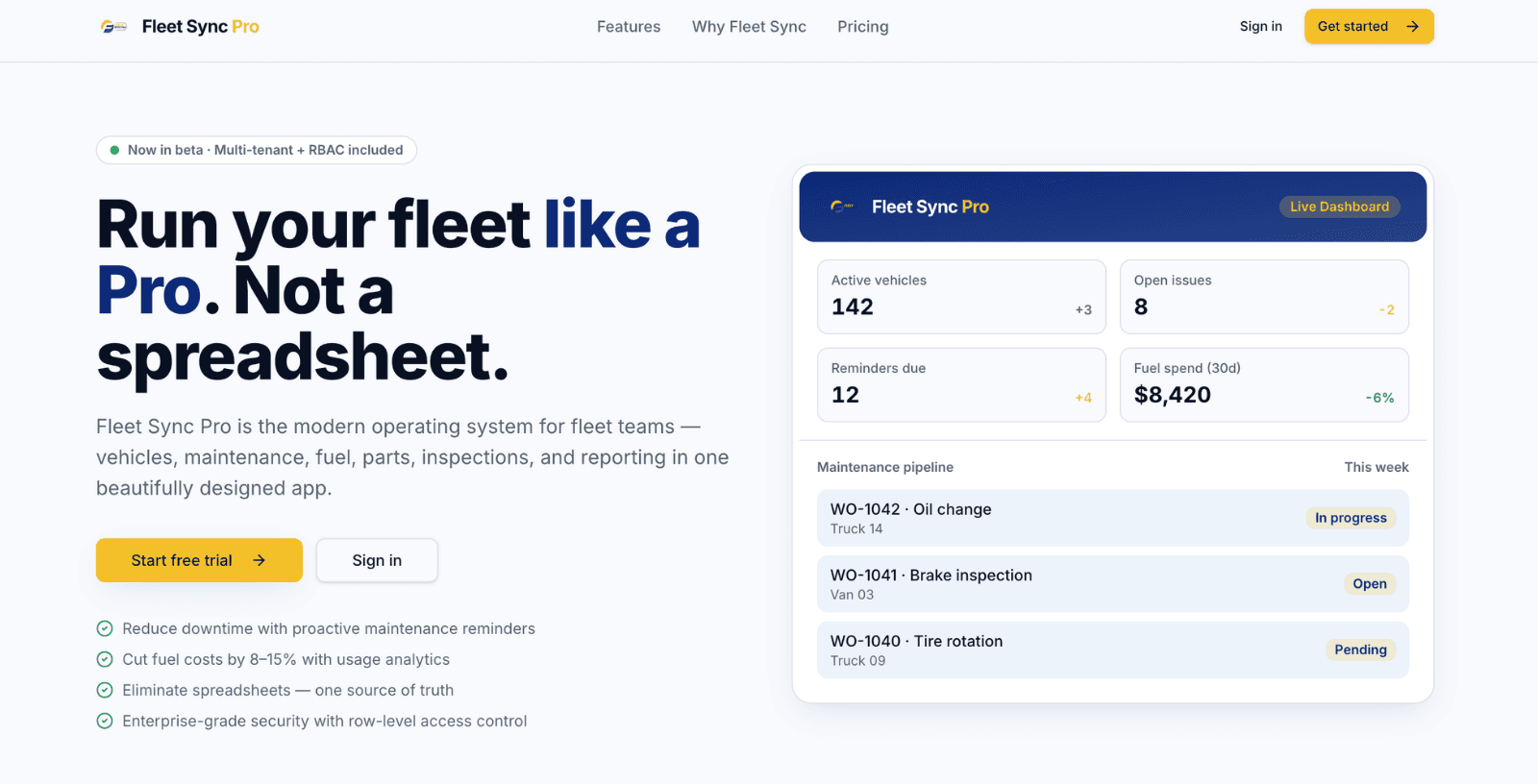The width and height of the screenshot is (1538, 784).
Task: Open the Why Fleet Sync nav item
Action: (749, 26)
